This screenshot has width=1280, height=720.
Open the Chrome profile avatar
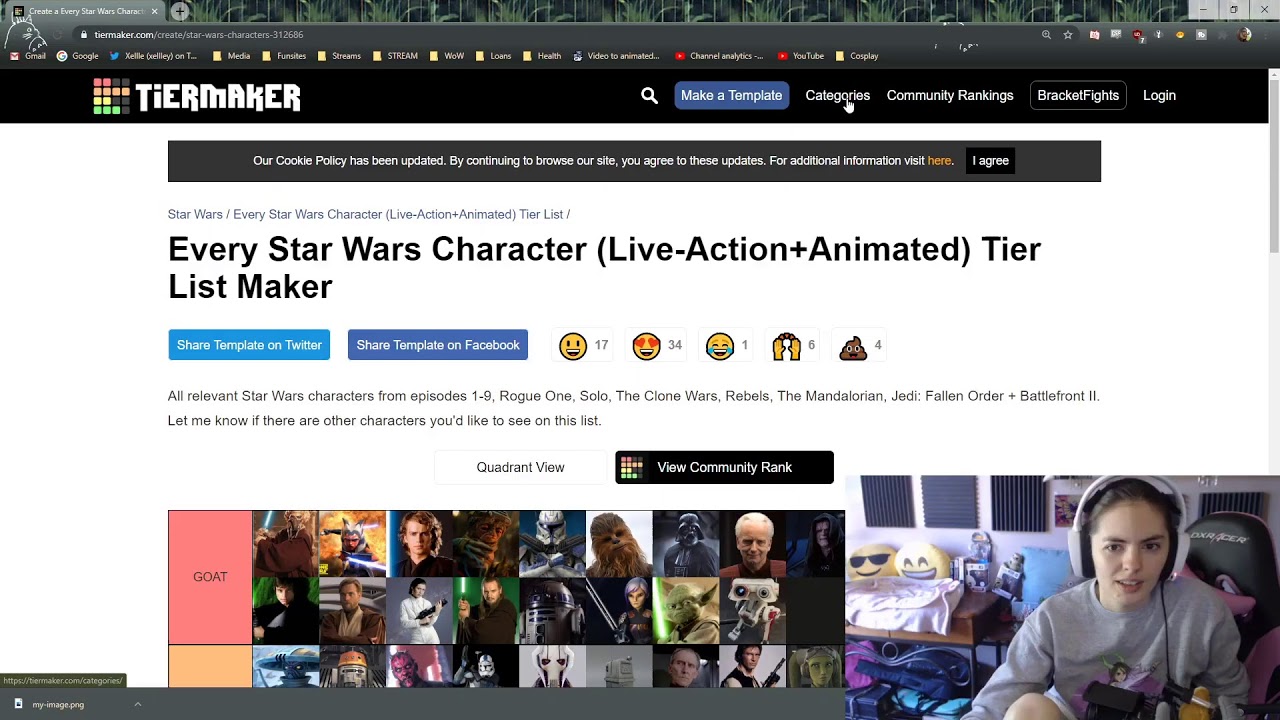click(1244, 35)
